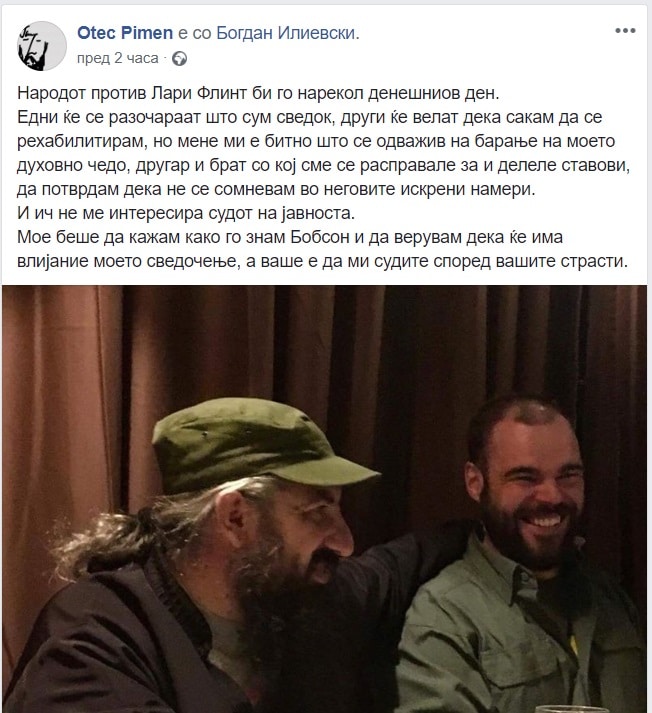The image size is (652, 713).
Task: Open the attached post photo
Action: [325, 499]
